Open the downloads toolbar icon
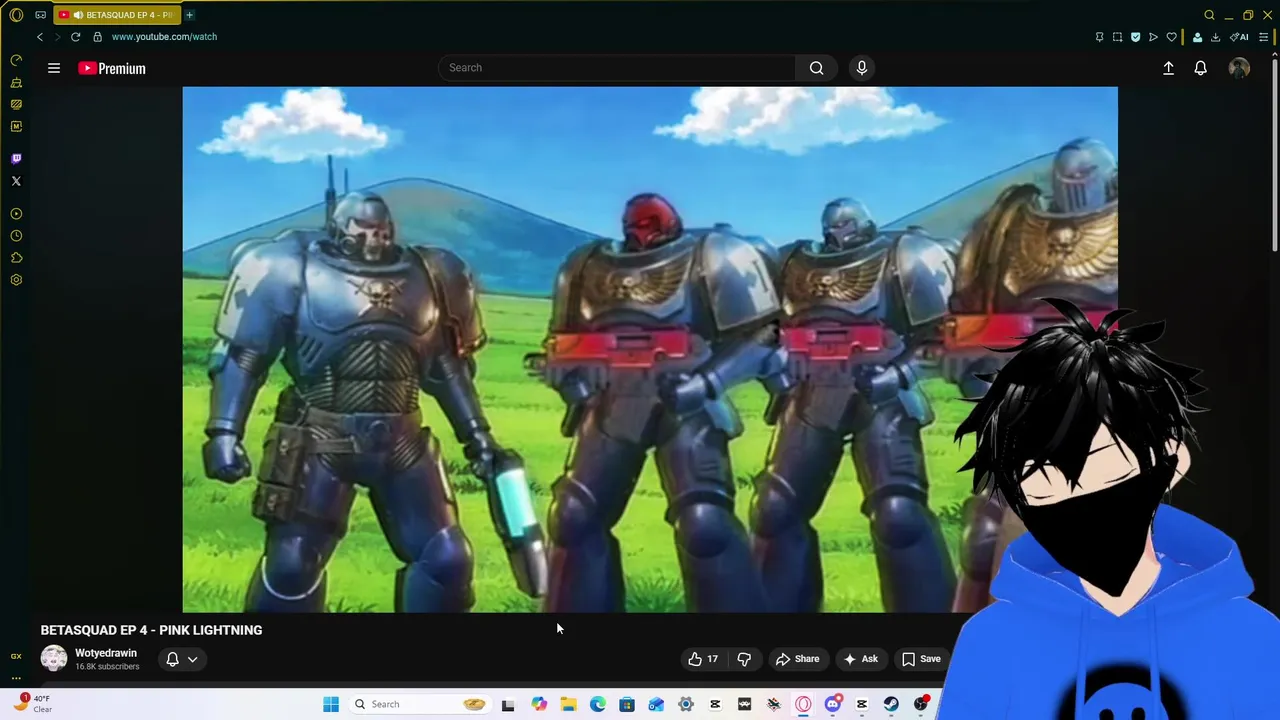Image resolution: width=1280 pixels, height=720 pixels. tap(1215, 37)
